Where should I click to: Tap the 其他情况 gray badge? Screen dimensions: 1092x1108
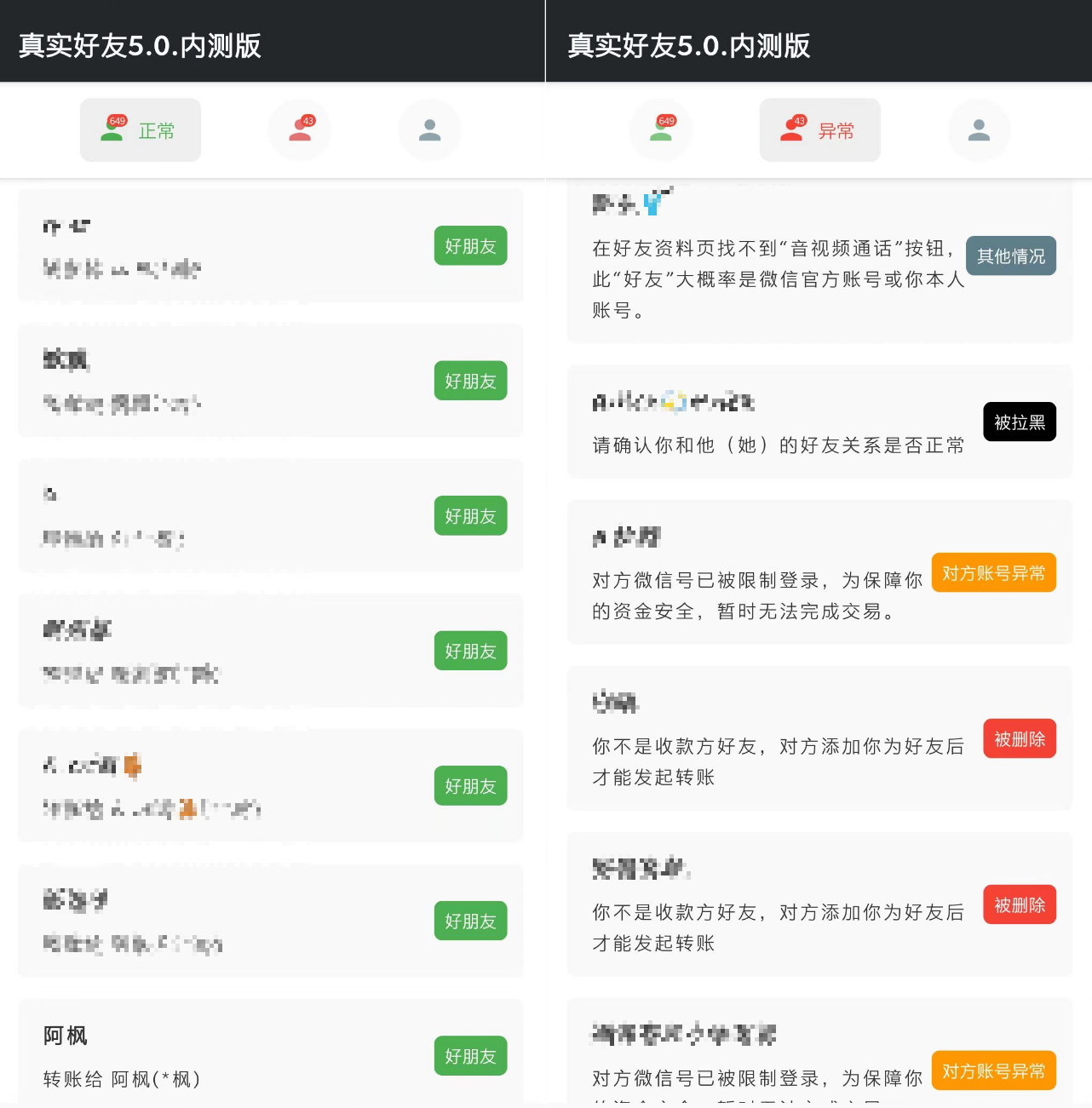pos(1011,255)
